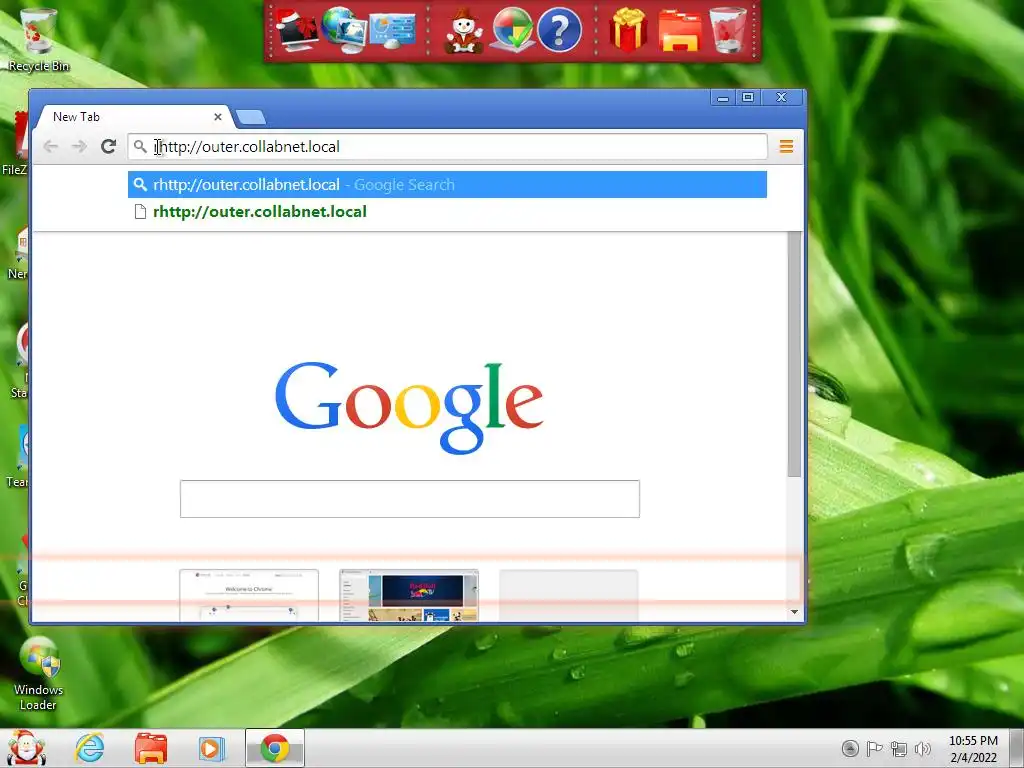Image resolution: width=1024 pixels, height=768 pixels.
Task: Open the Red Bull site thumbnail
Action: click(x=409, y=595)
